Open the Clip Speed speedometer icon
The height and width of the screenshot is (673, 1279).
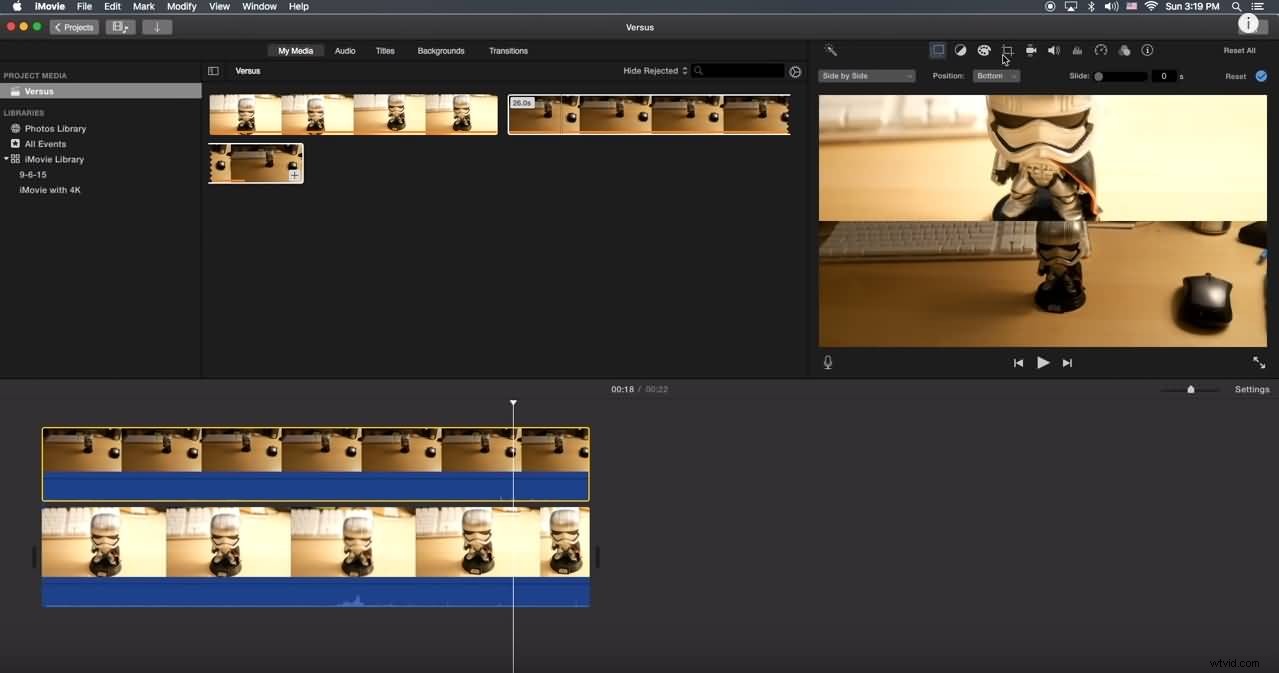coord(1101,50)
